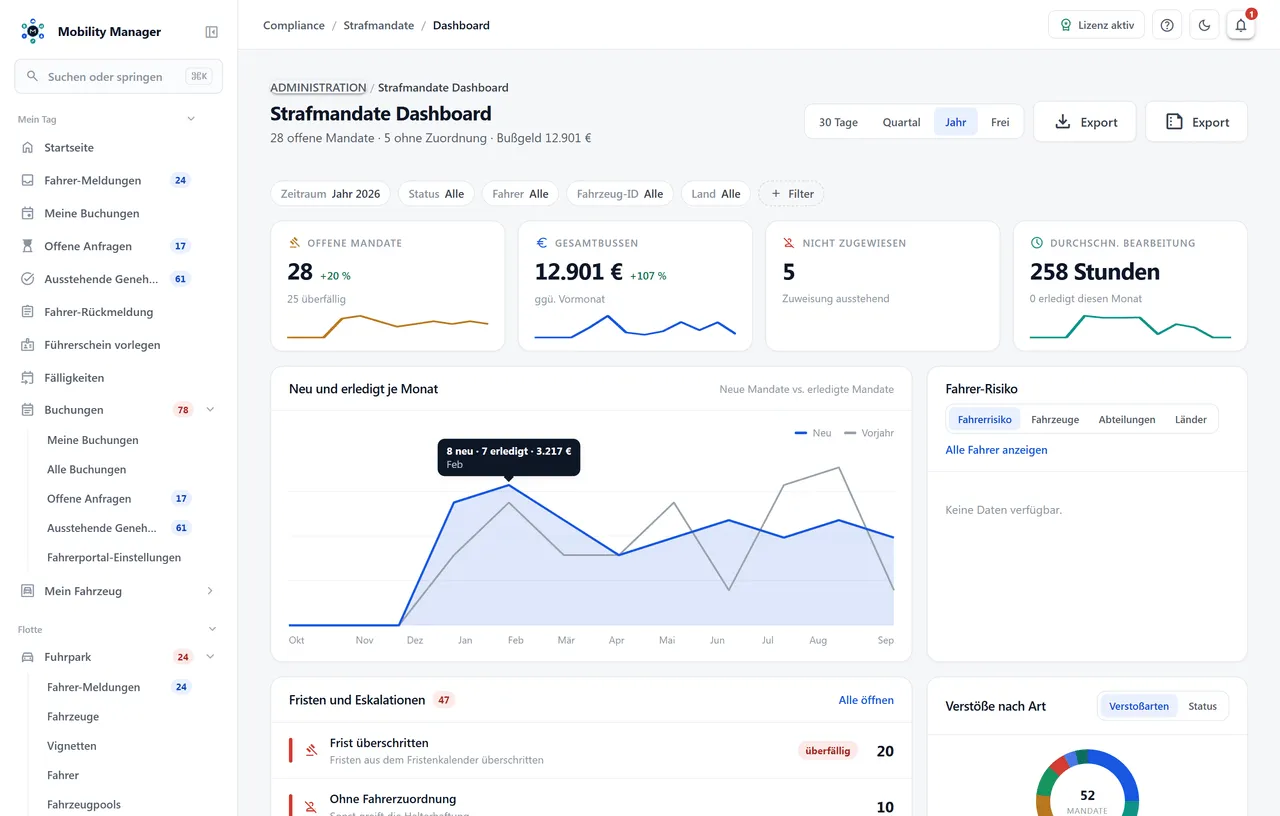Click the Frist überschritten gavel icon

[x=311, y=750]
